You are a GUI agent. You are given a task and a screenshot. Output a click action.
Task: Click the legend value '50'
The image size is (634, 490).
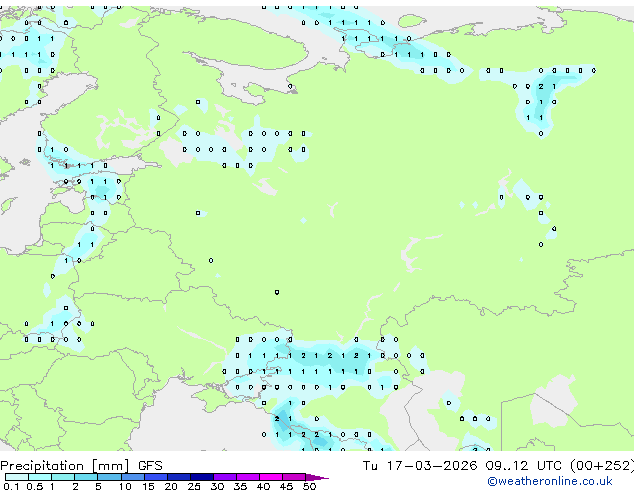[309, 486]
